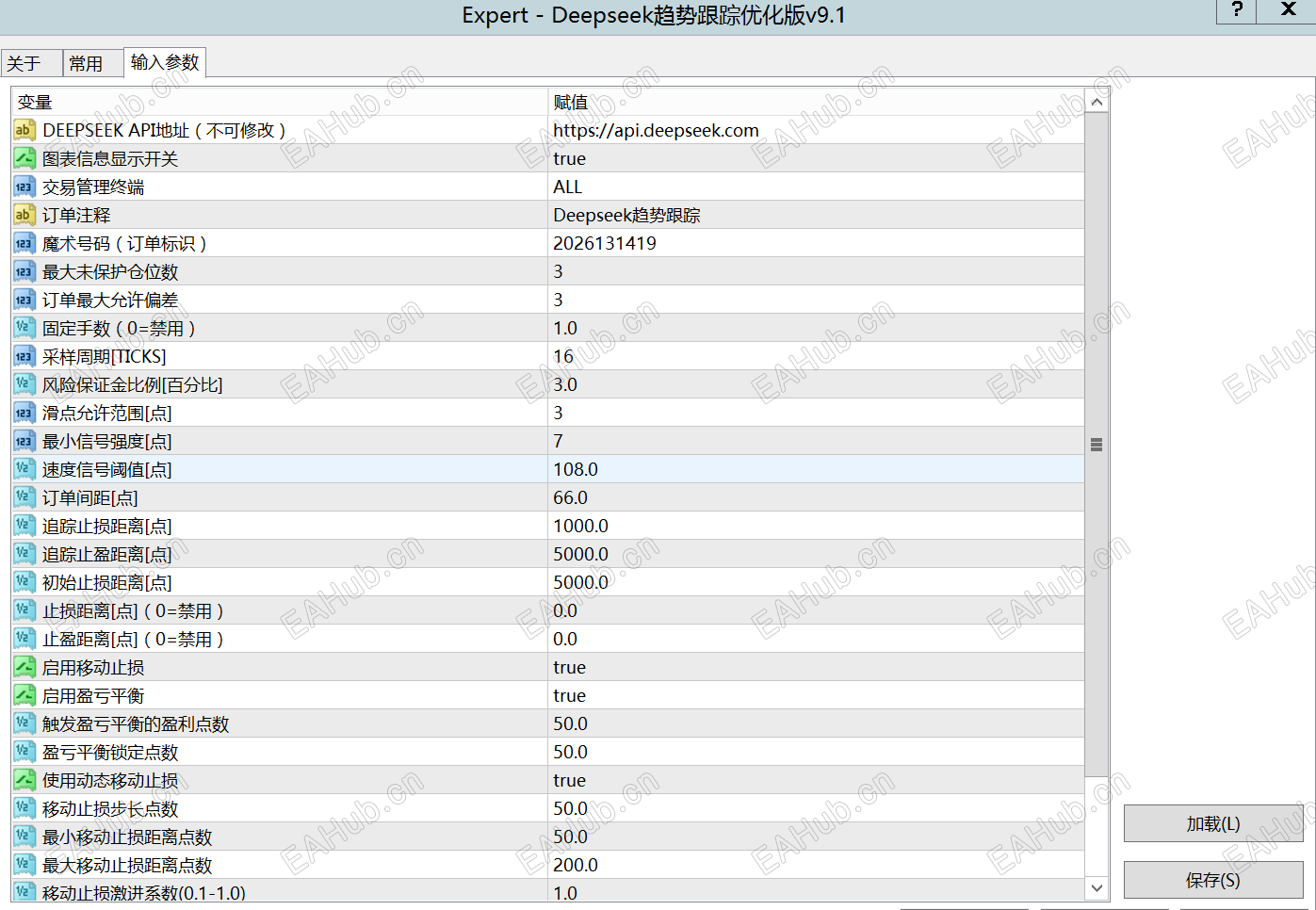Click the icon beside 触发盈亏平衡的盈利点数
This screenshot has width=1316, height=910.
24,723
